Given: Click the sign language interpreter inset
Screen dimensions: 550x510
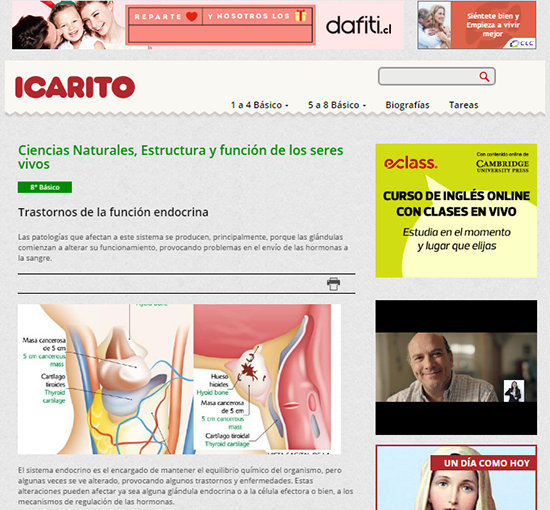Looking at the screenshot, I should (x=514, y=391).
